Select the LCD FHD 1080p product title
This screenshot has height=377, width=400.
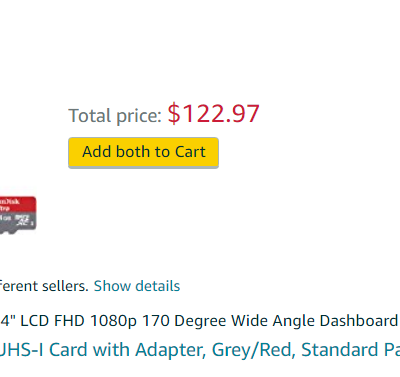point(200,321)
